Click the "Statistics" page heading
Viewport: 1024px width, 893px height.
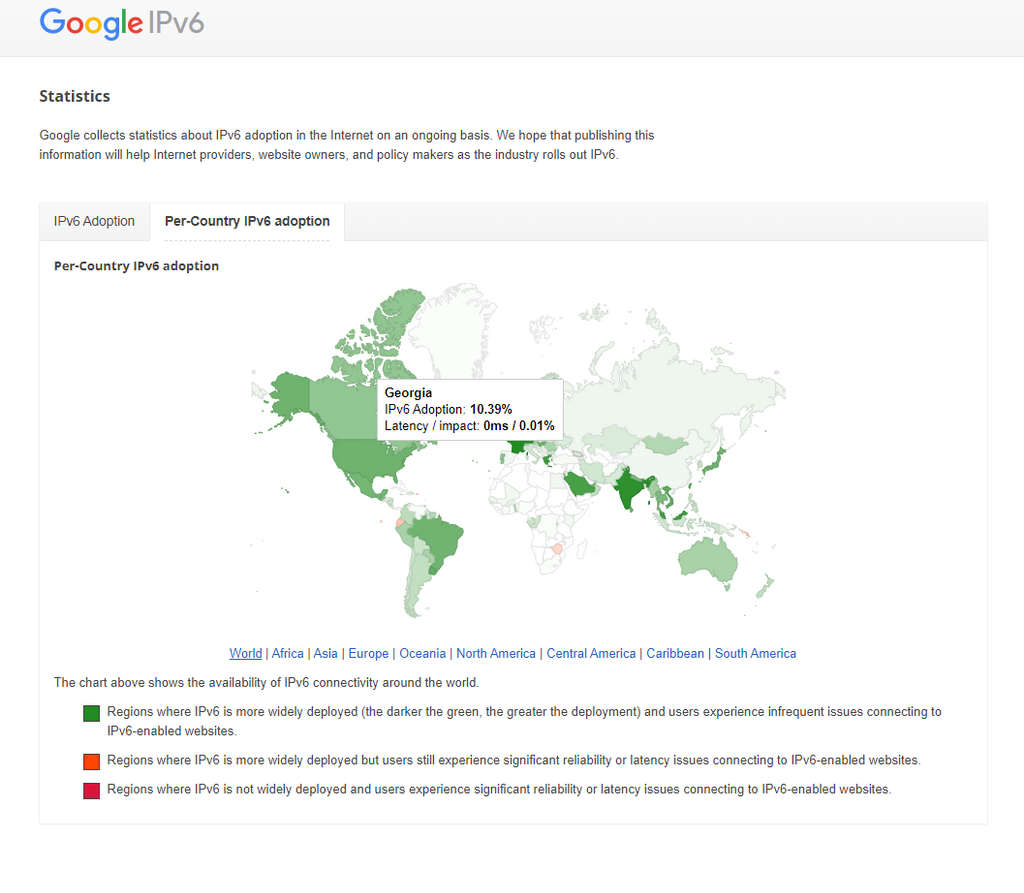tap(74, 96)
